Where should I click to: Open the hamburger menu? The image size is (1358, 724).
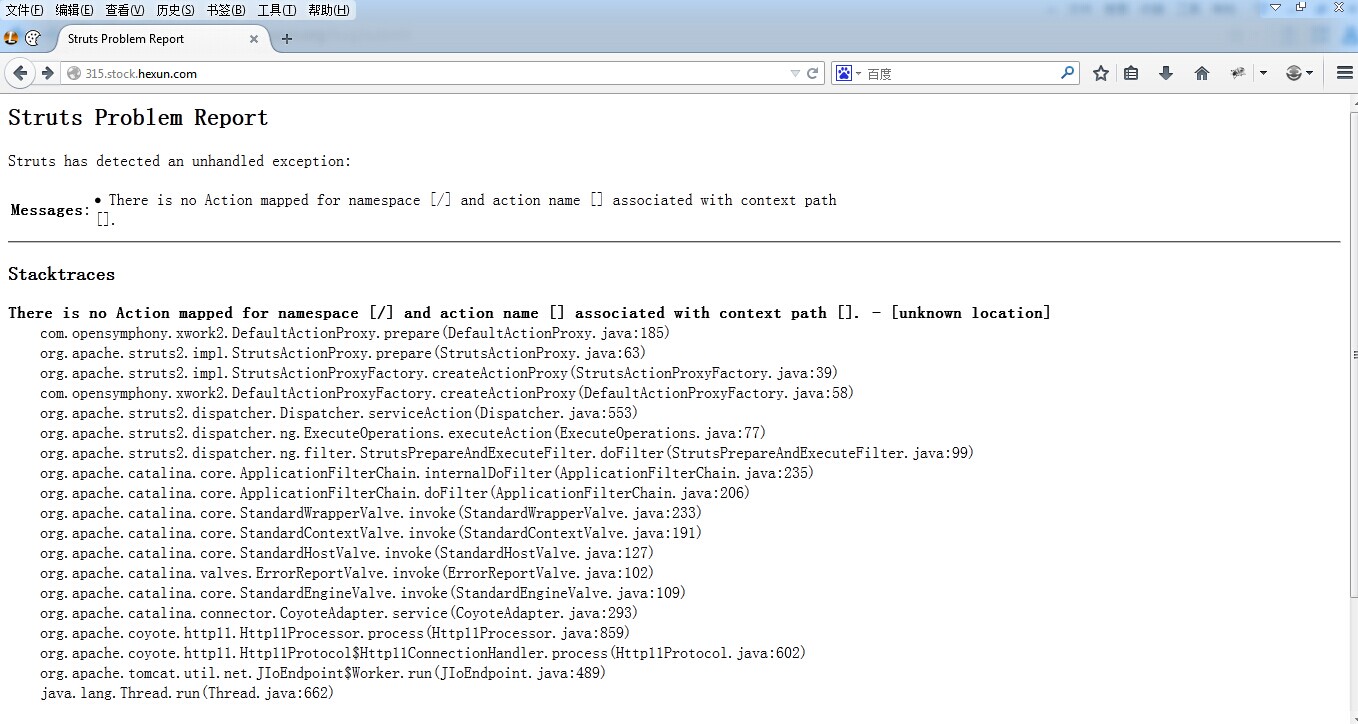coord(1344,73)
